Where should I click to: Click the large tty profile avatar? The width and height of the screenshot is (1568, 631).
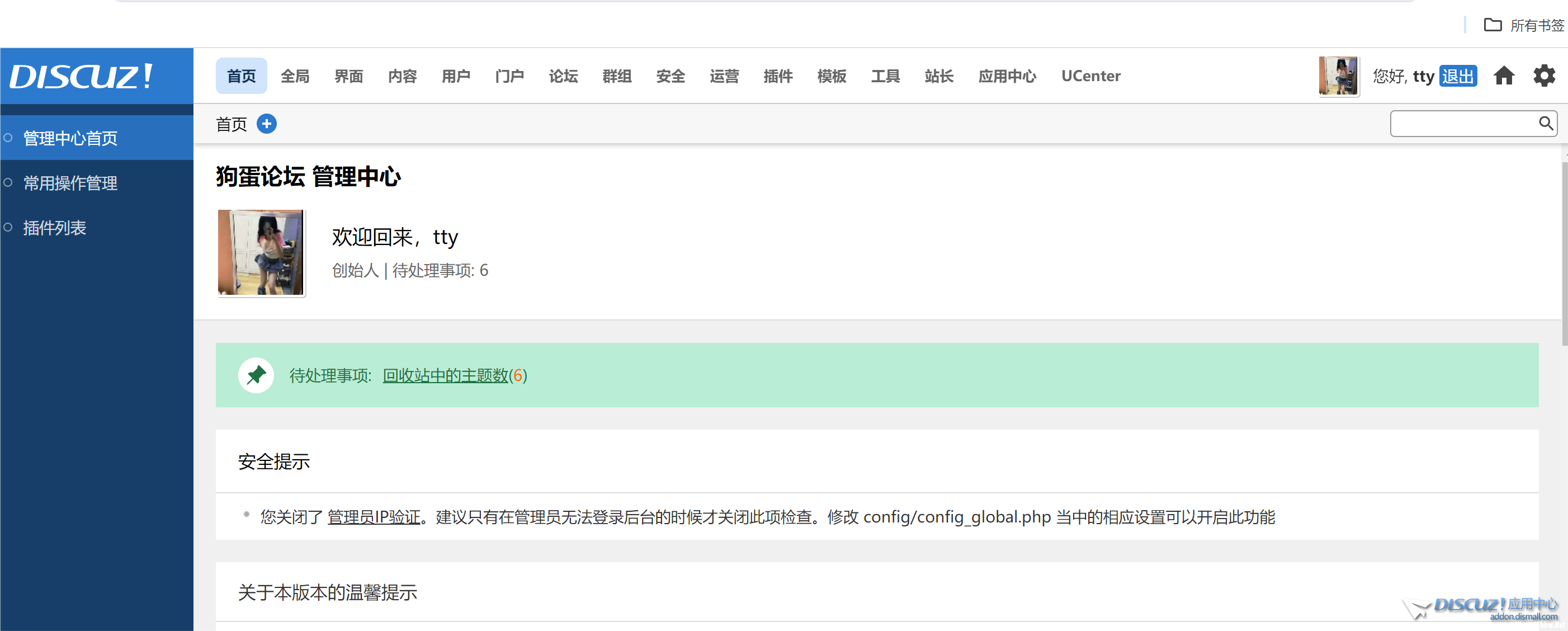click(x=261, y=252)
